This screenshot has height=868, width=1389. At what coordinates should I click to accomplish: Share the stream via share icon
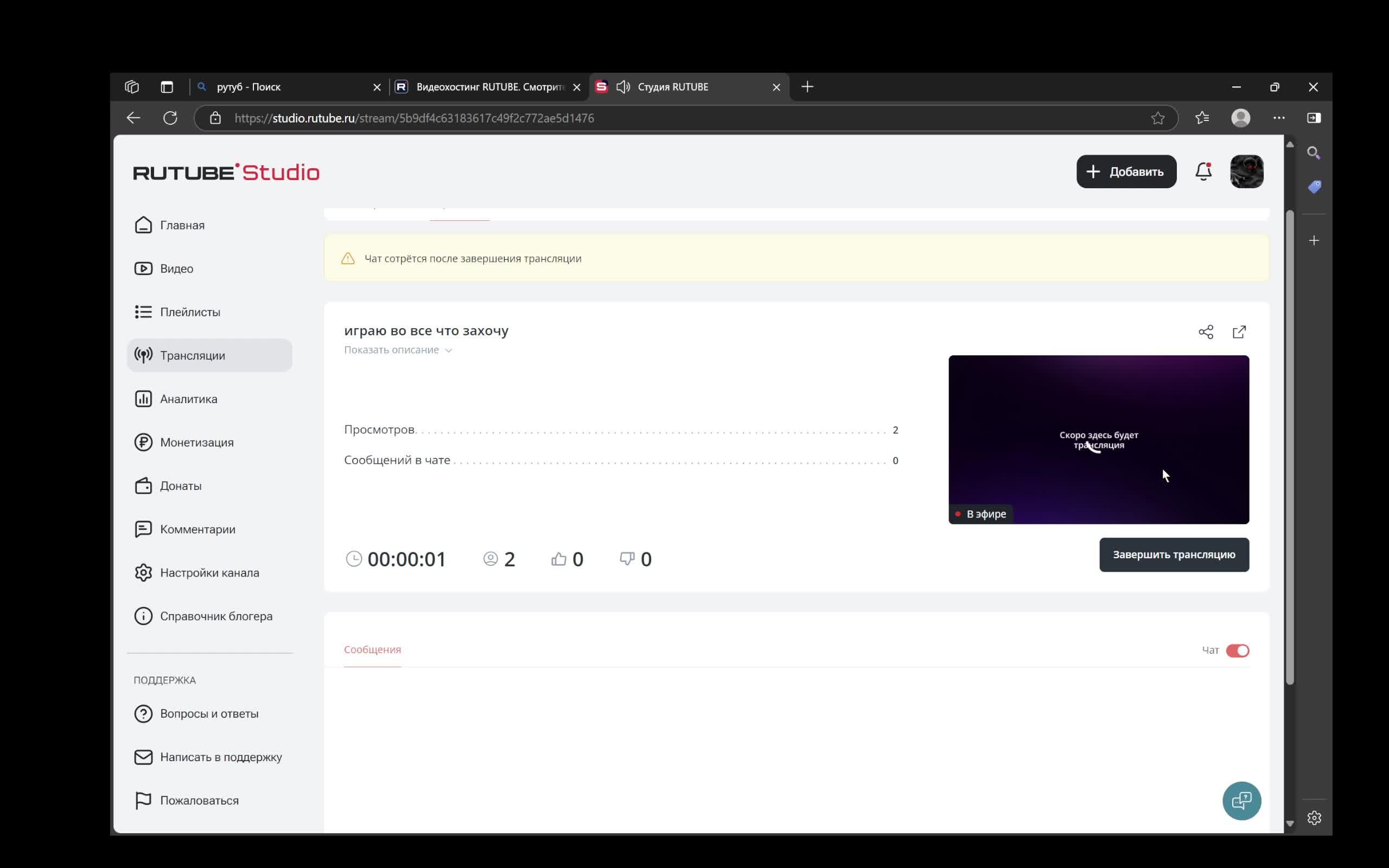(x=1206, y=332)
